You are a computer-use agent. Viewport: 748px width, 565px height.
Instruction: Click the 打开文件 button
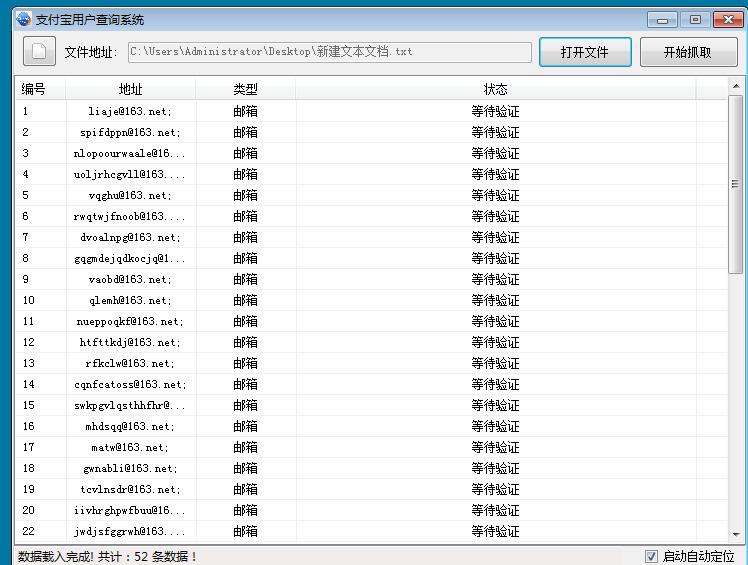pos(585,52)
